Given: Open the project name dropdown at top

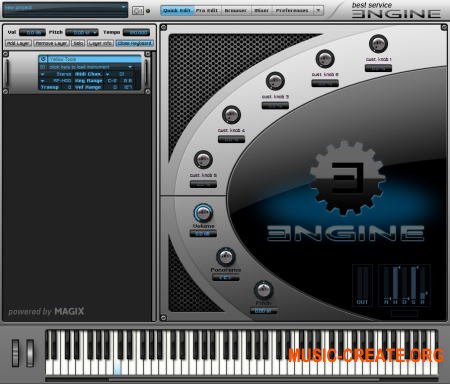Looking at the screenshot, I should click(x=123, y=7).
